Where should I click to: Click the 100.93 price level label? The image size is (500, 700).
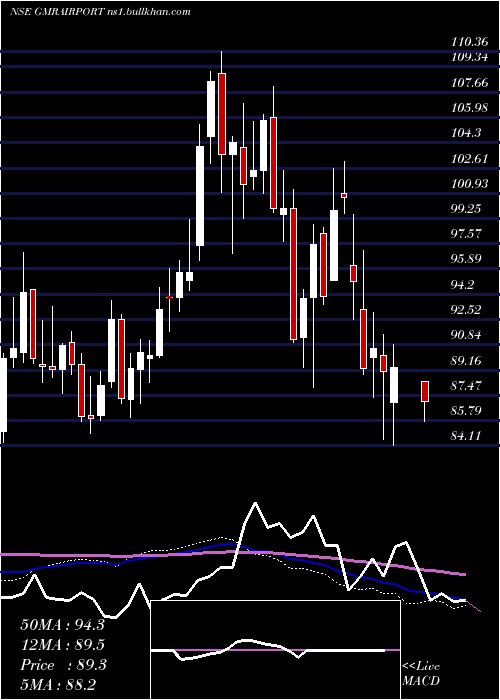(470, 184)
